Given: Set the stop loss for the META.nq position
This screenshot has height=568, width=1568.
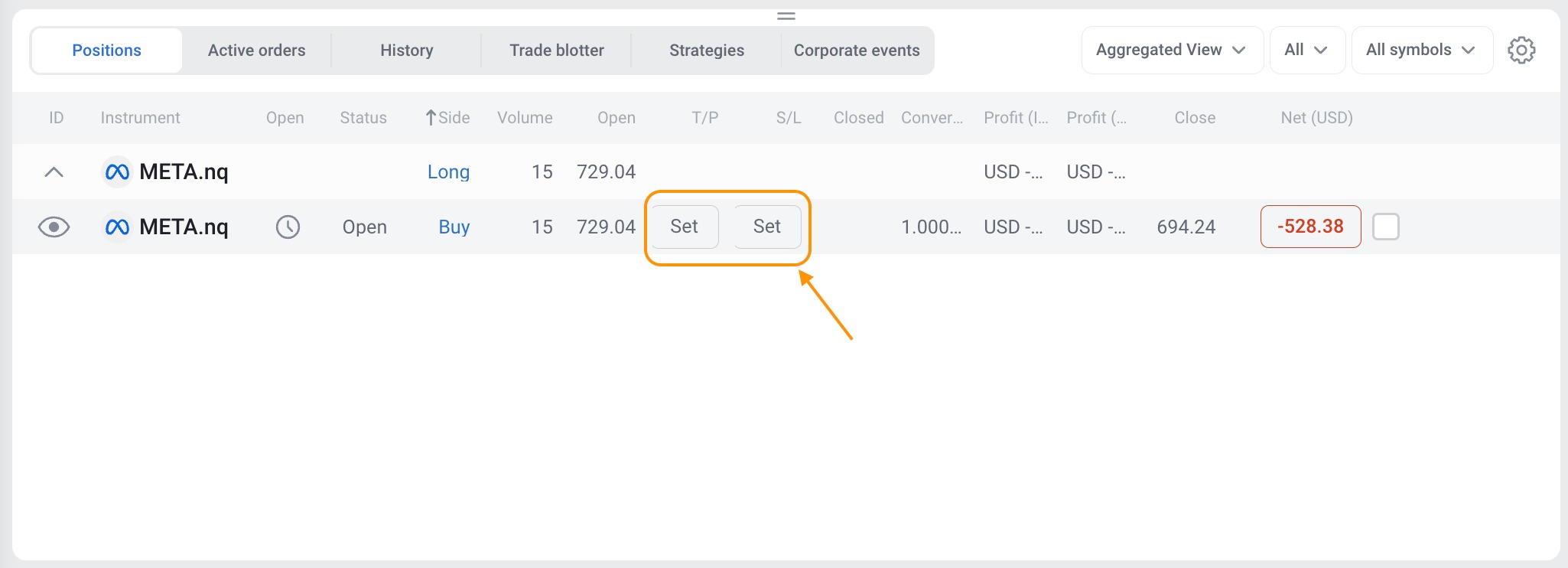Looking at the screenshot, I should [766, 227].
